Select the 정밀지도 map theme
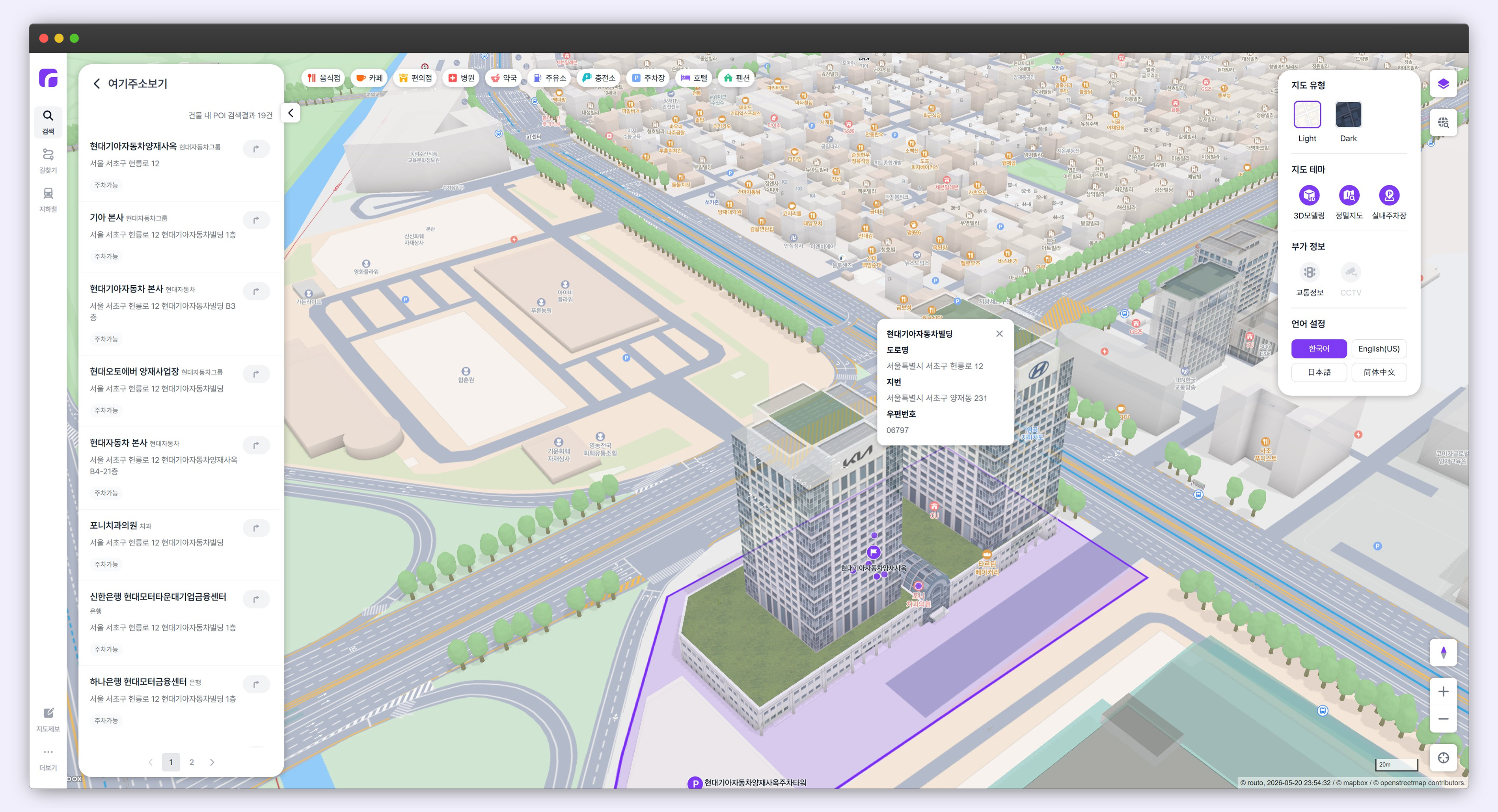The width and height of the screenshot is (1498, 812). 1349,203
